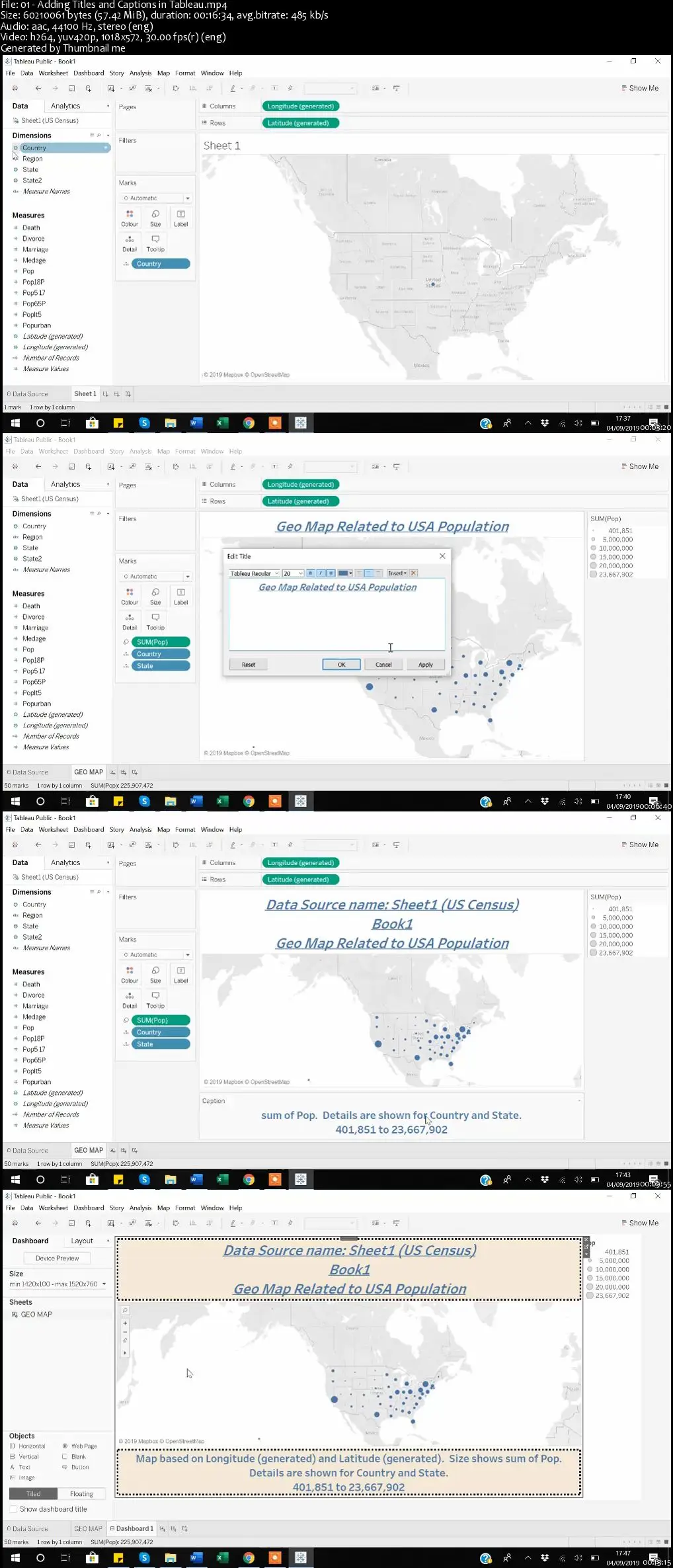Click Detail on Marks card in Sheet 1 window

130,243
